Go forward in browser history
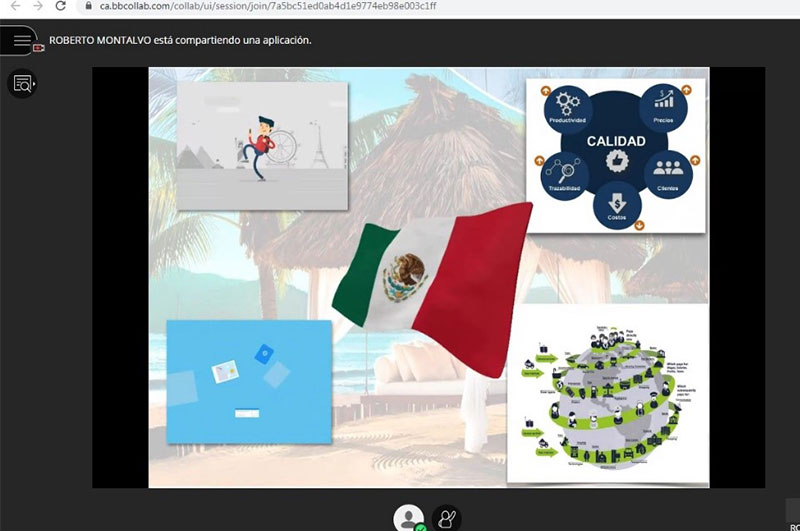Screen dimensions: 800x531 (37, 6)
